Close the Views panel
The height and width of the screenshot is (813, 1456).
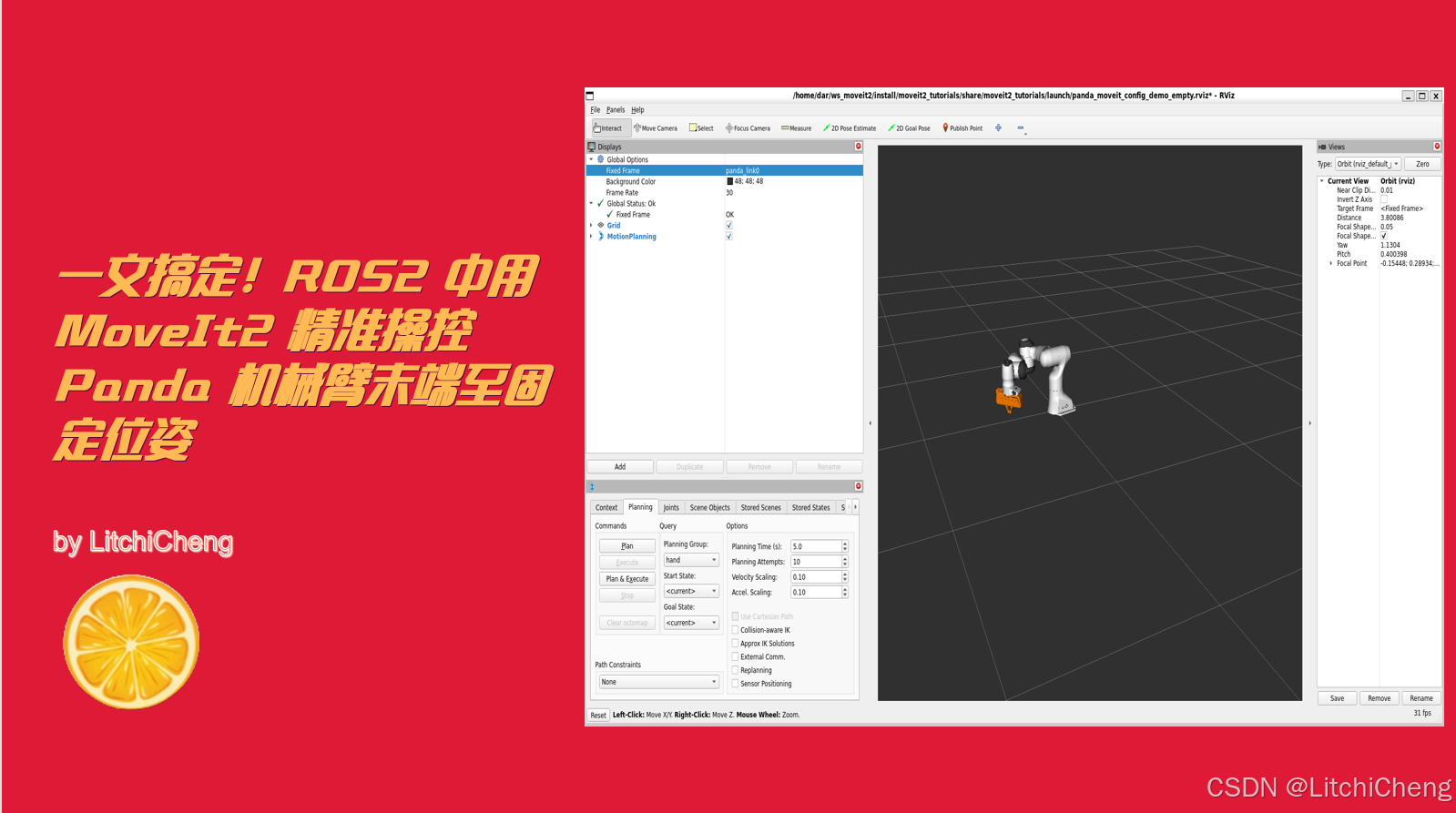click(1437, 146)
